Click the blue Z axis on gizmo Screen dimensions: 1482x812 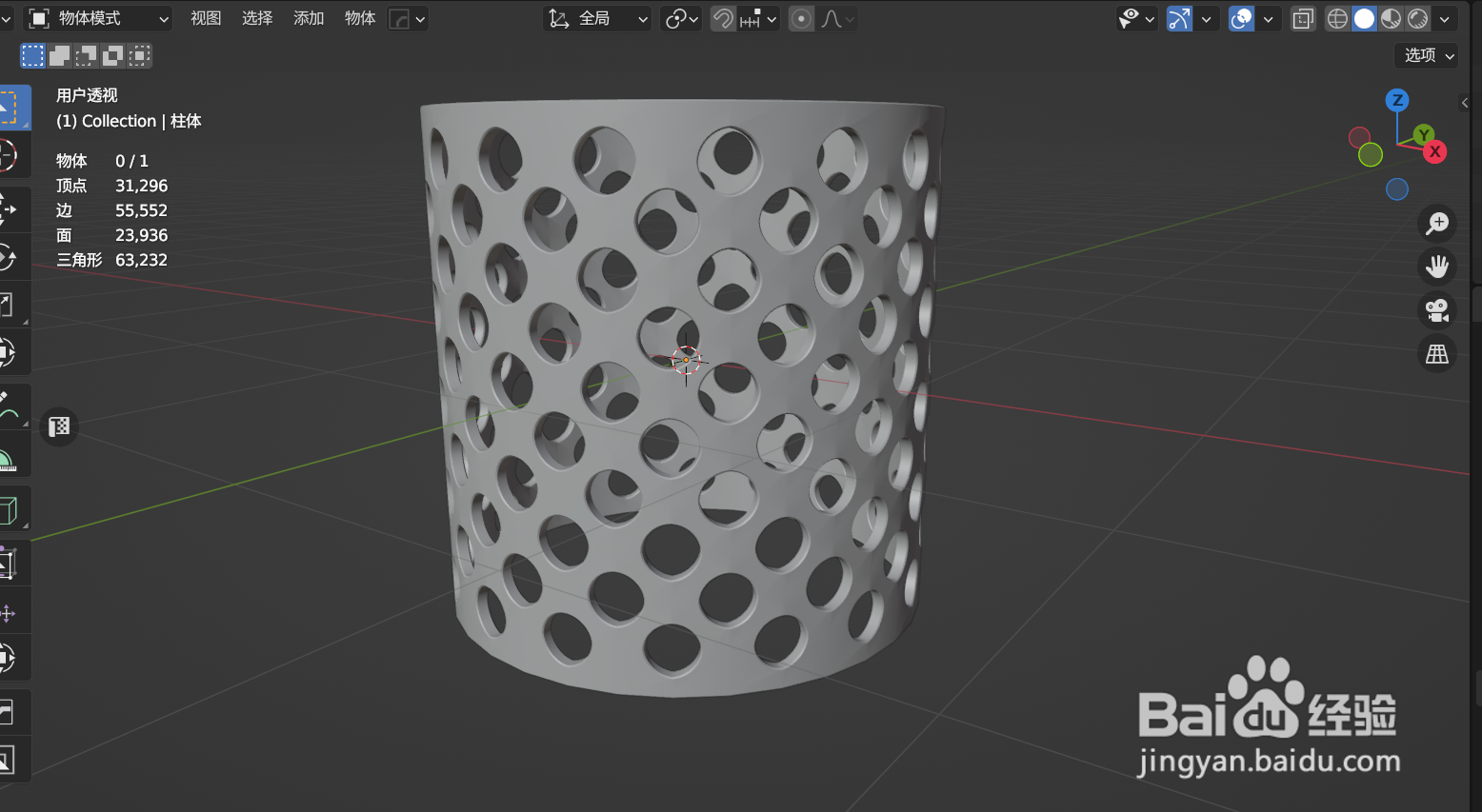(1397, 100)
